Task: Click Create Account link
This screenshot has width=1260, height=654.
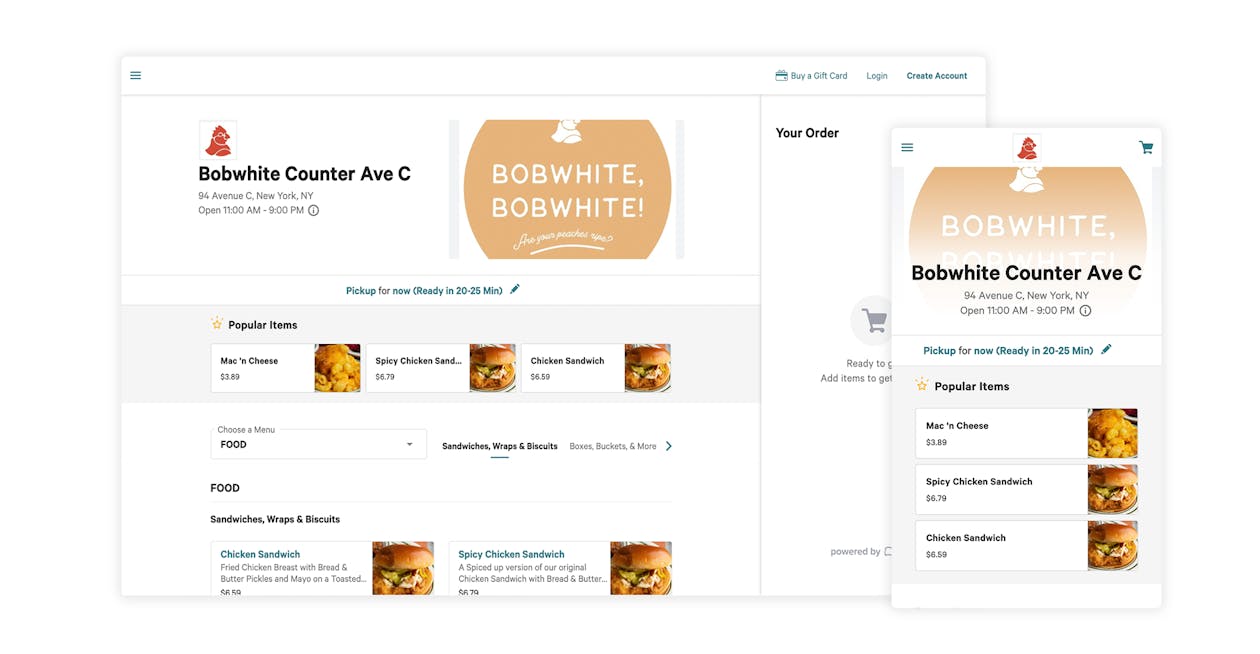Action: point(937,76)
